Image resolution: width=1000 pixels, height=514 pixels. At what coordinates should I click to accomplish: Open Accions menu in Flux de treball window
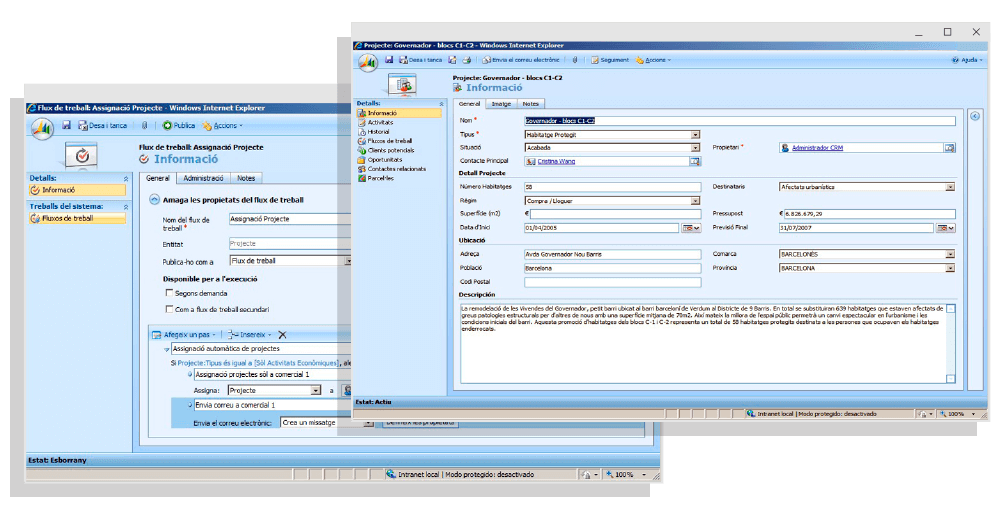(223, 126)
